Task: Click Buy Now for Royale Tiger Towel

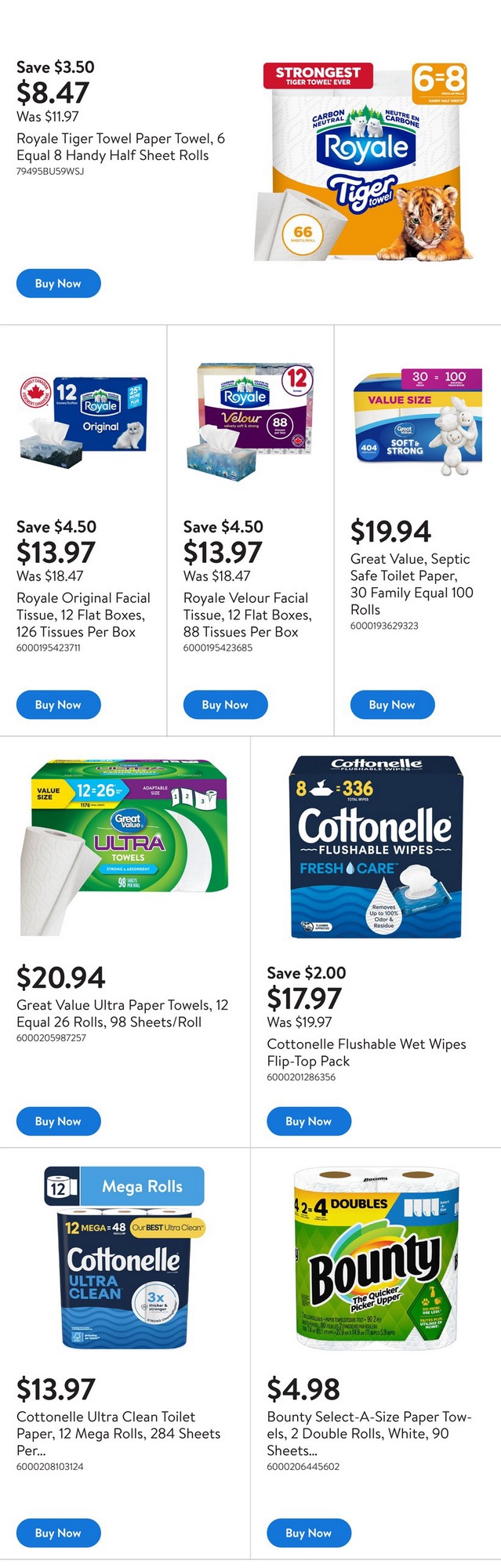Action: (x=58, y=284)
